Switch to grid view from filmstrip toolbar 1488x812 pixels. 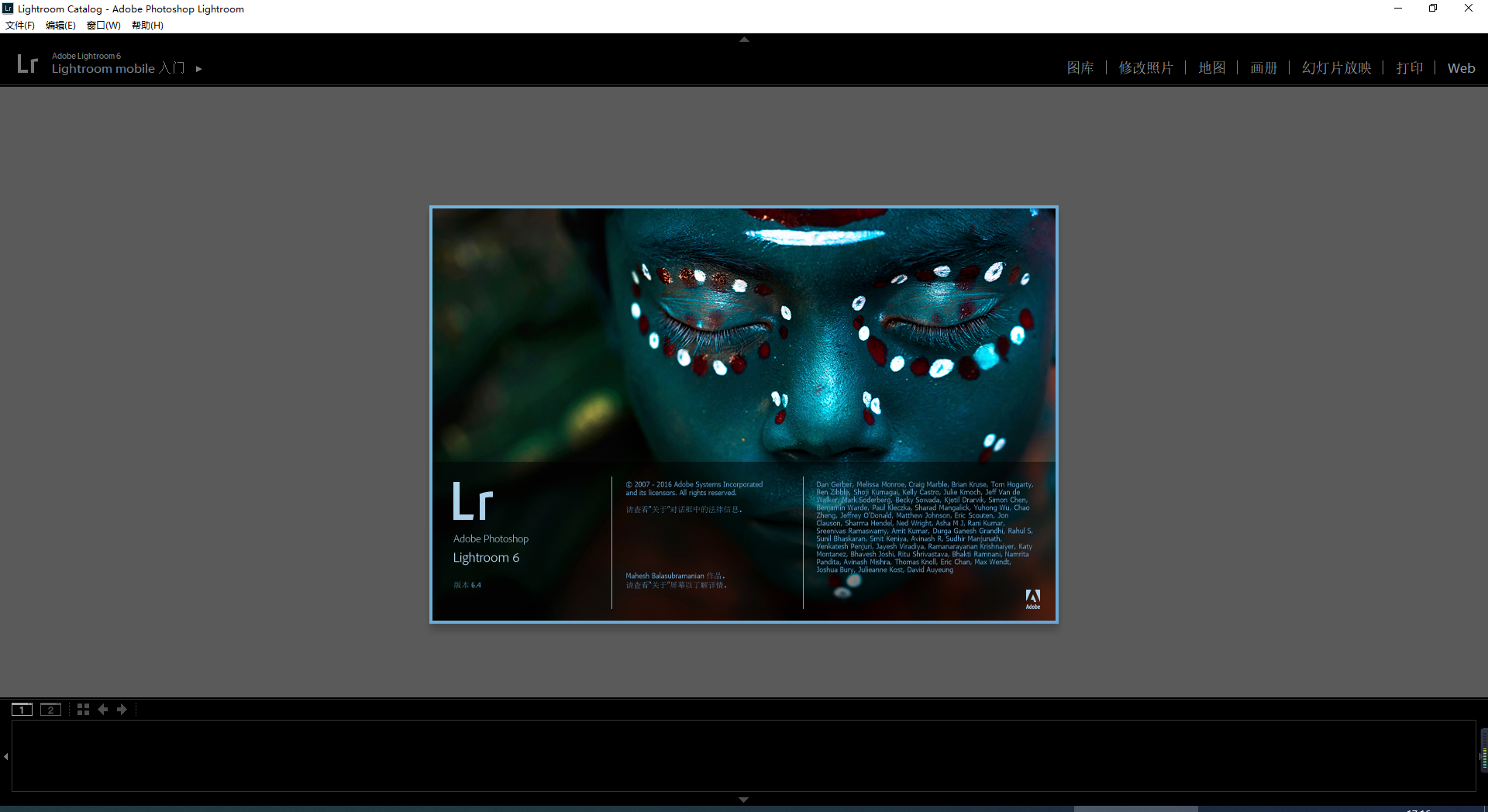tap(83, 710)
